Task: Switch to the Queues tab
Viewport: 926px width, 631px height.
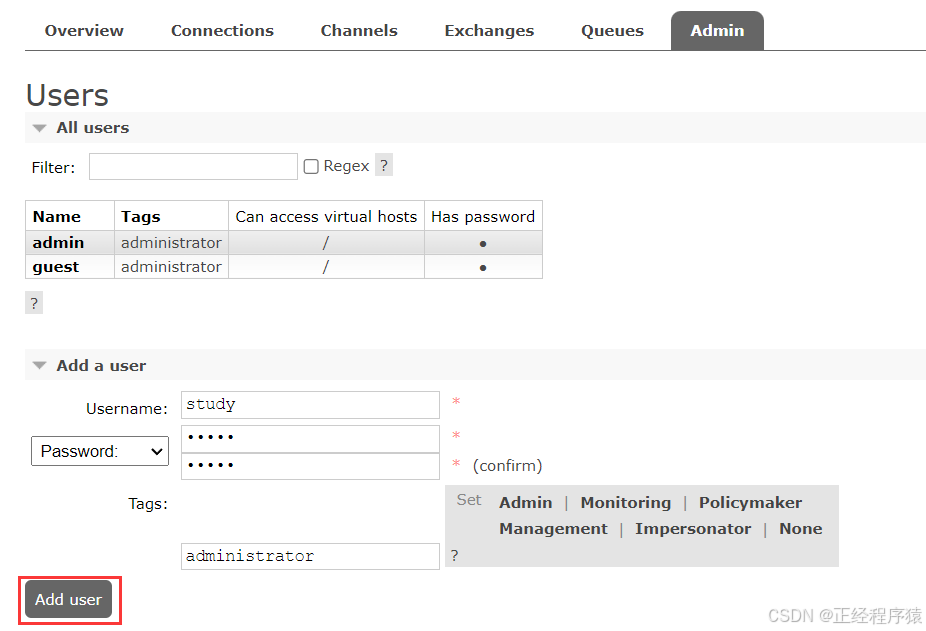Action: pos(612,31)
